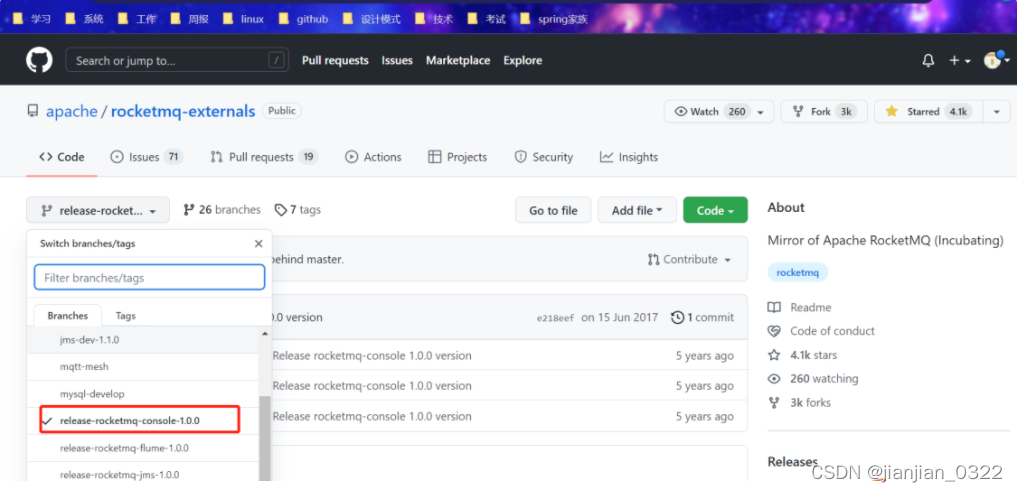Screen dimensions: 1017x492
Task: Open the 设计模式 bookmarks folder
Action: pyautogui.click(x=372, y=19)
